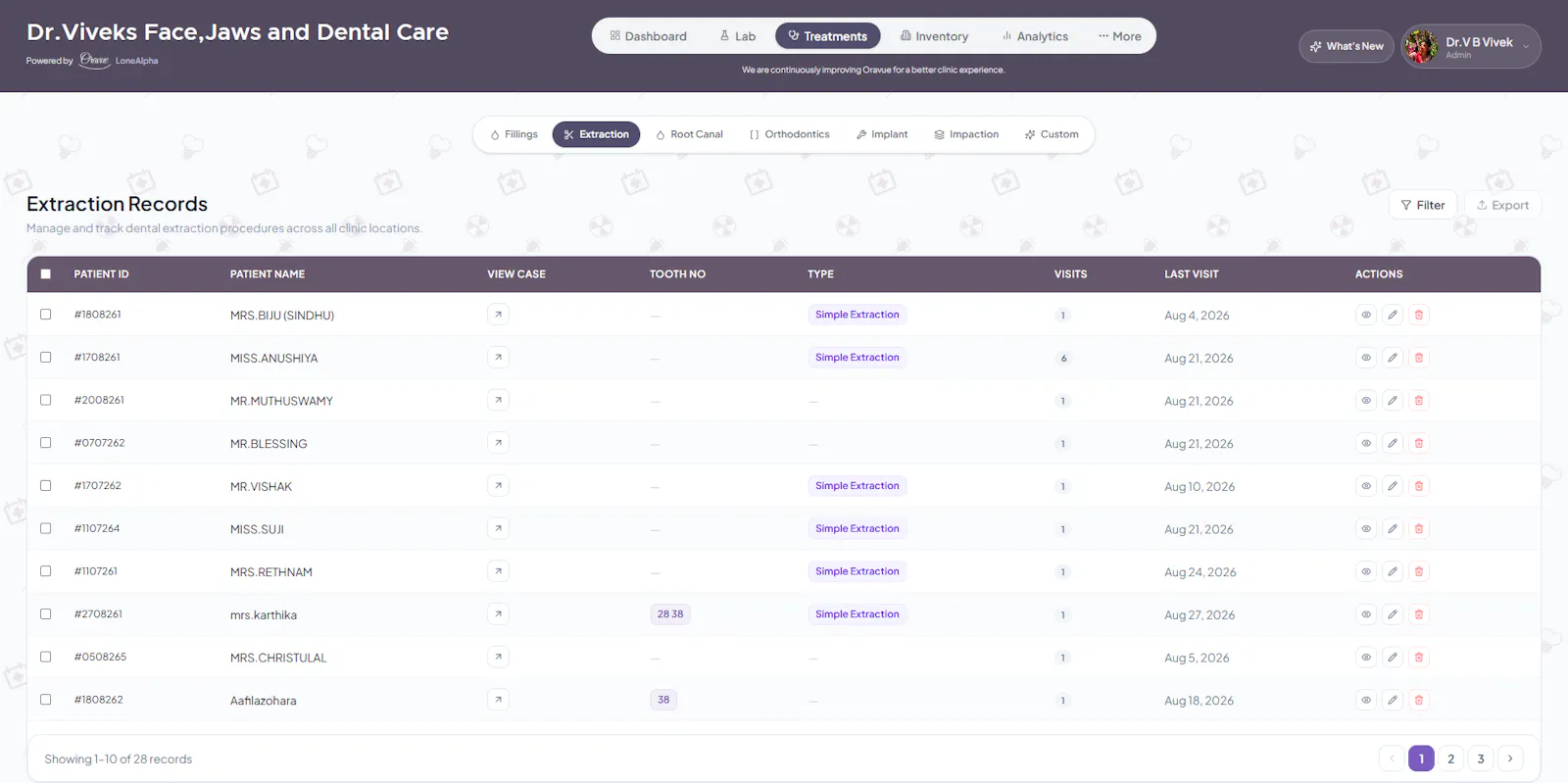Click tooth number 28 38 badge
The width and height of the screenshot is (1568, 783).
(x=670, y=614)
